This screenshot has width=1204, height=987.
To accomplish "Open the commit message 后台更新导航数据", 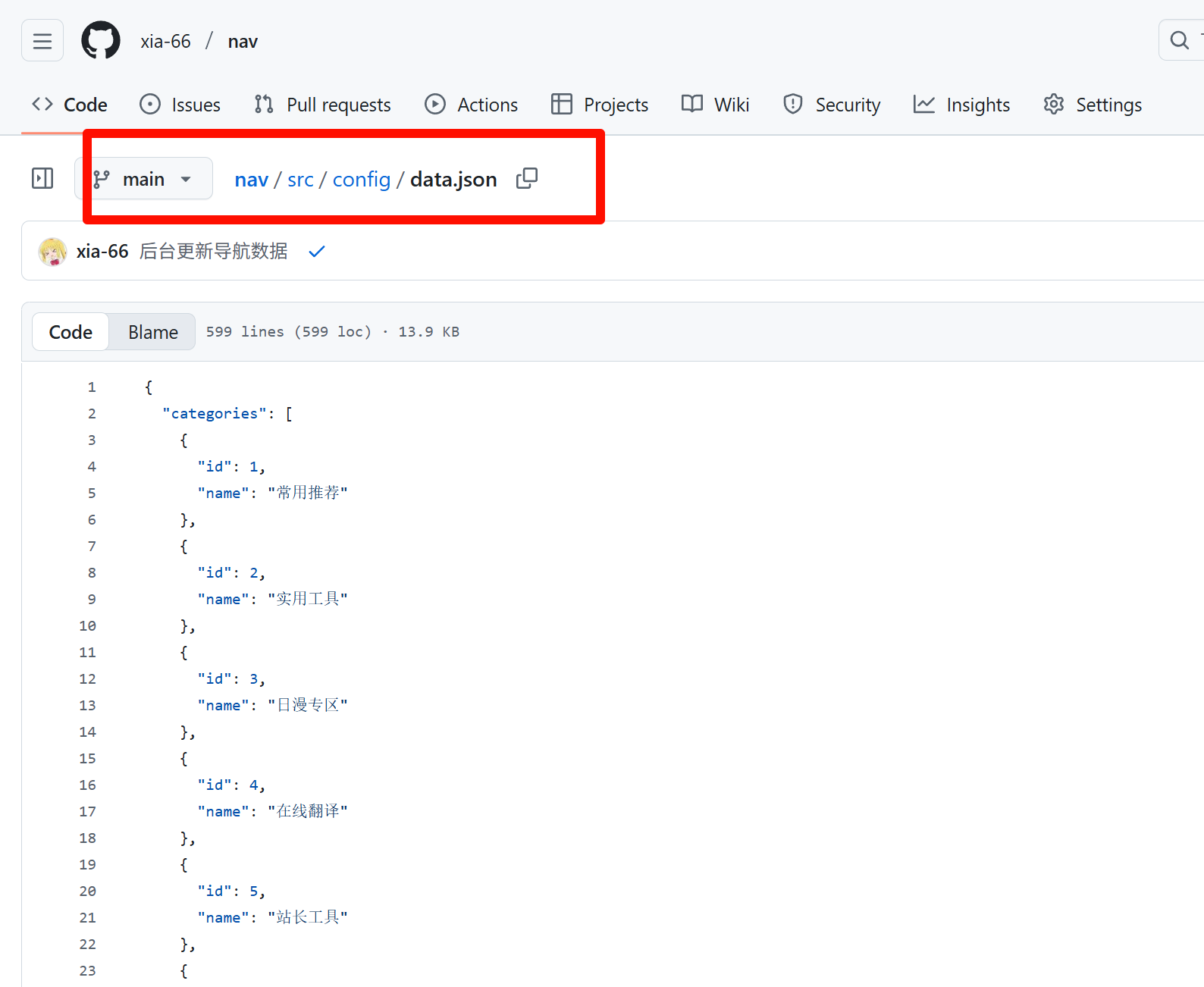I will tap(214, 251).
